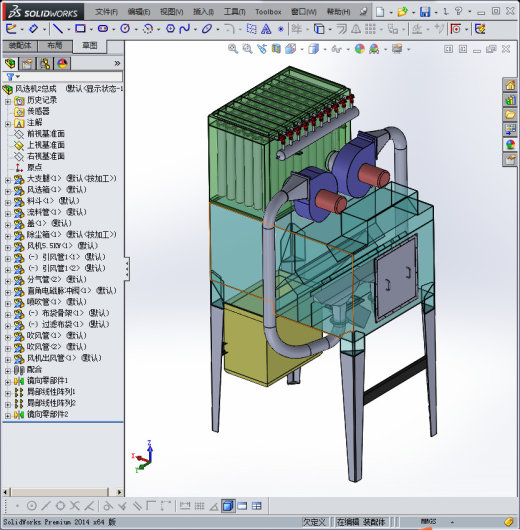Click the New document icon

[x=380, y=12]
